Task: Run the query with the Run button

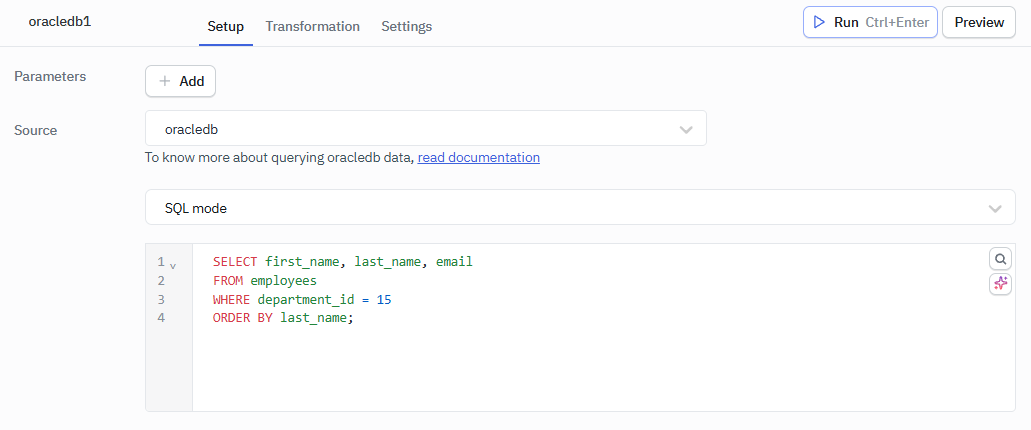Action: tap(869, 22)
